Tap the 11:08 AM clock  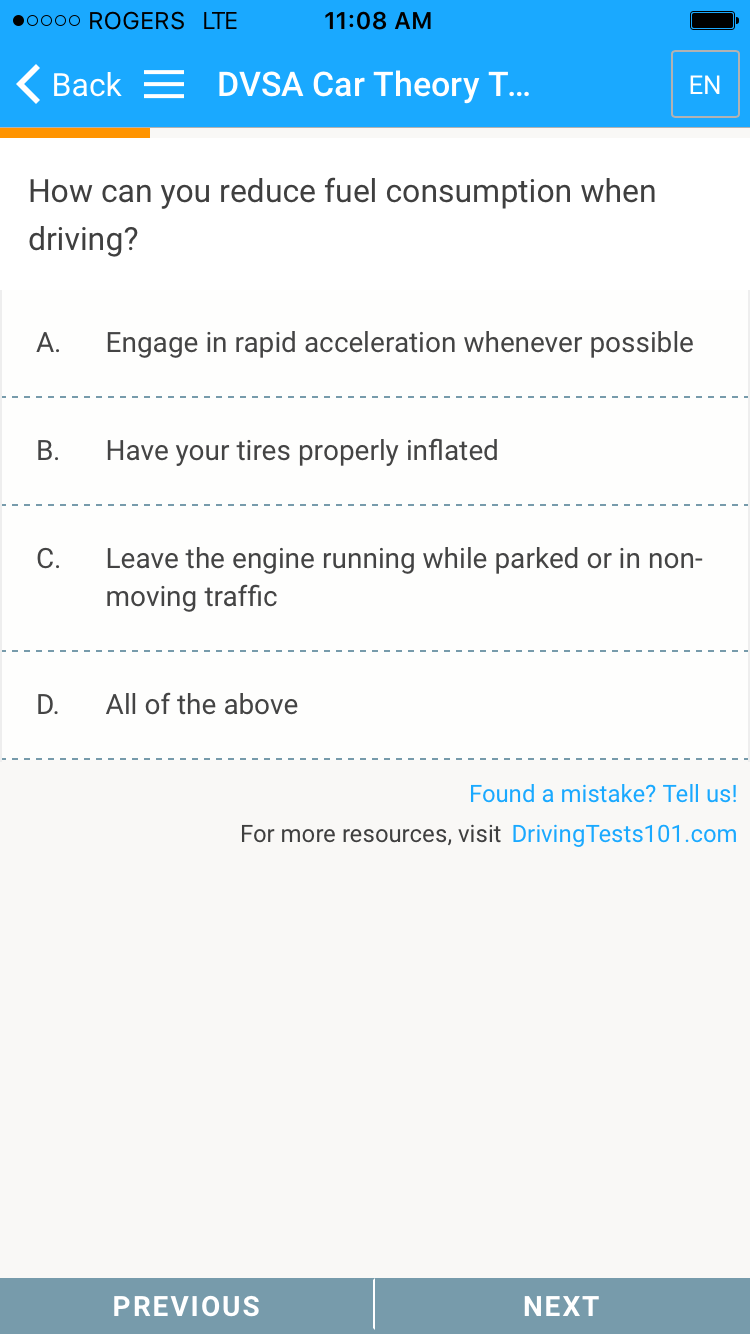378,21
